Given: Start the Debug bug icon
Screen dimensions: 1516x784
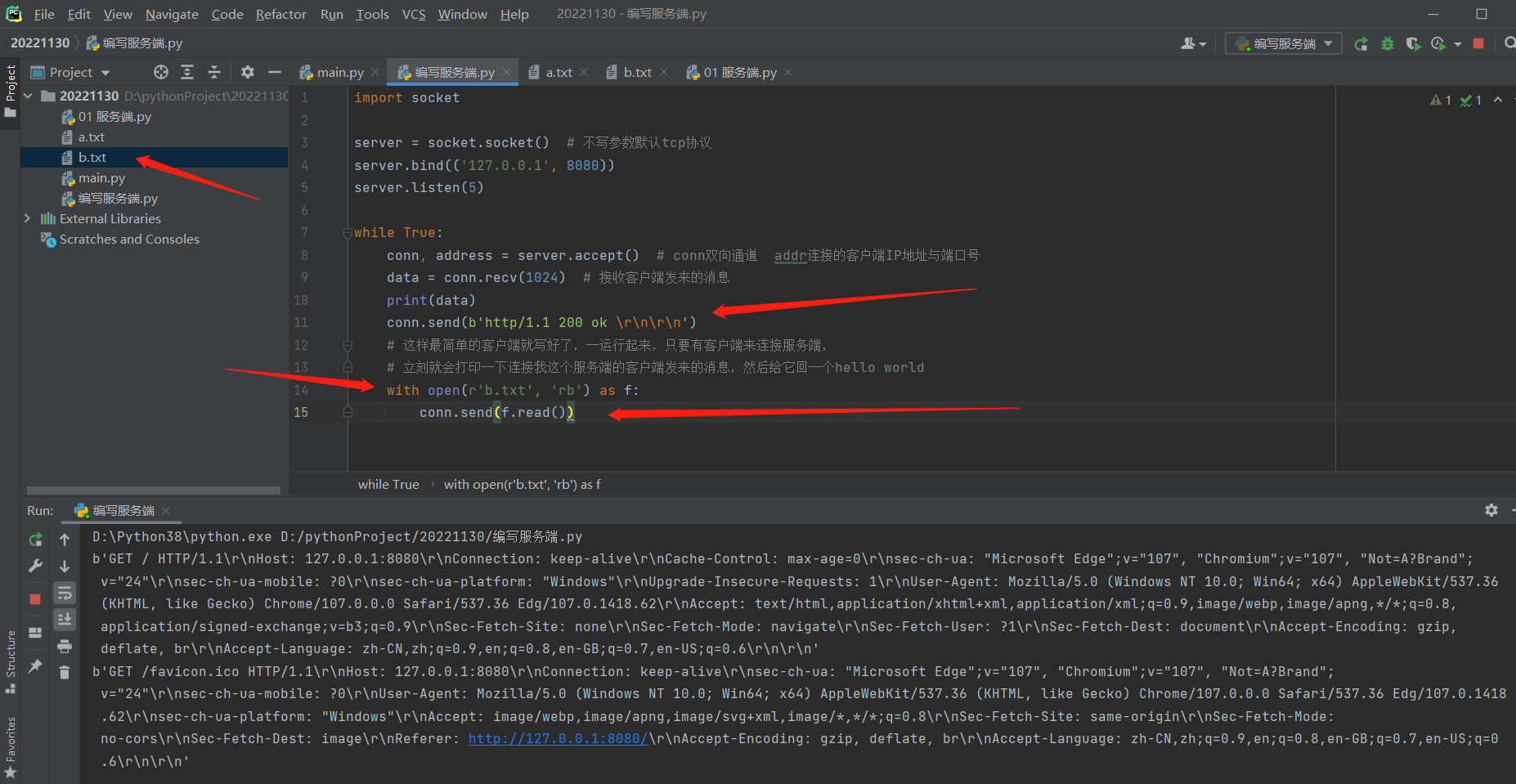Looking at the screenshot, I should (1388, 44).
